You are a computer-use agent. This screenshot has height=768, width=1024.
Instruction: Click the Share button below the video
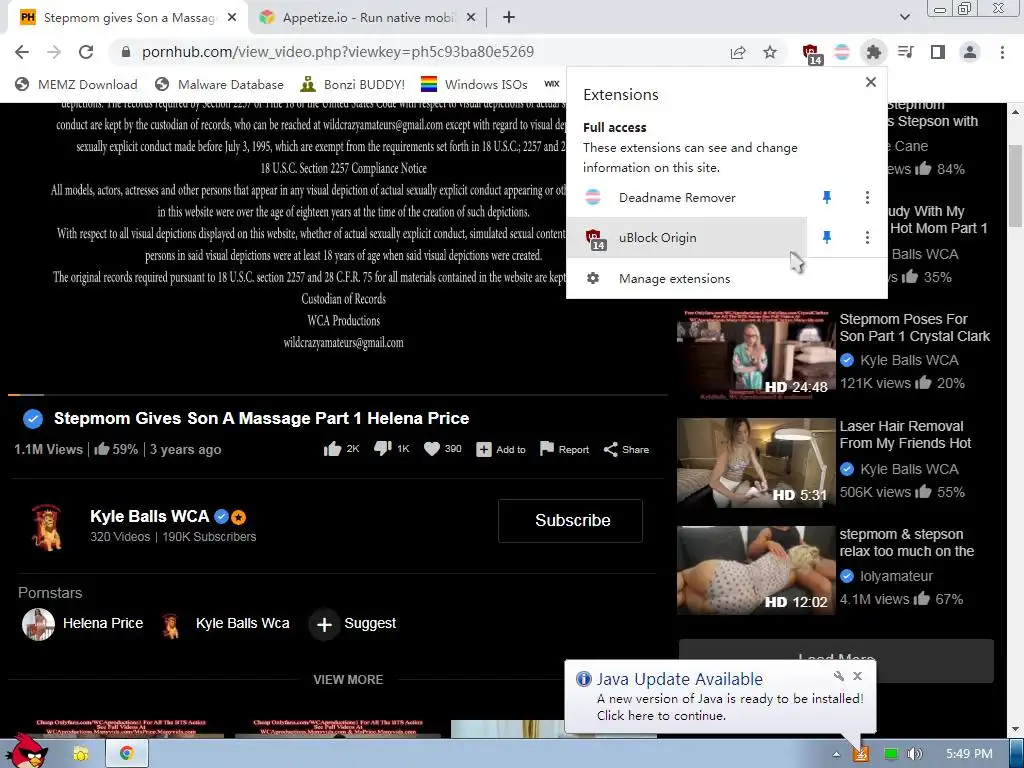point(626,449)
